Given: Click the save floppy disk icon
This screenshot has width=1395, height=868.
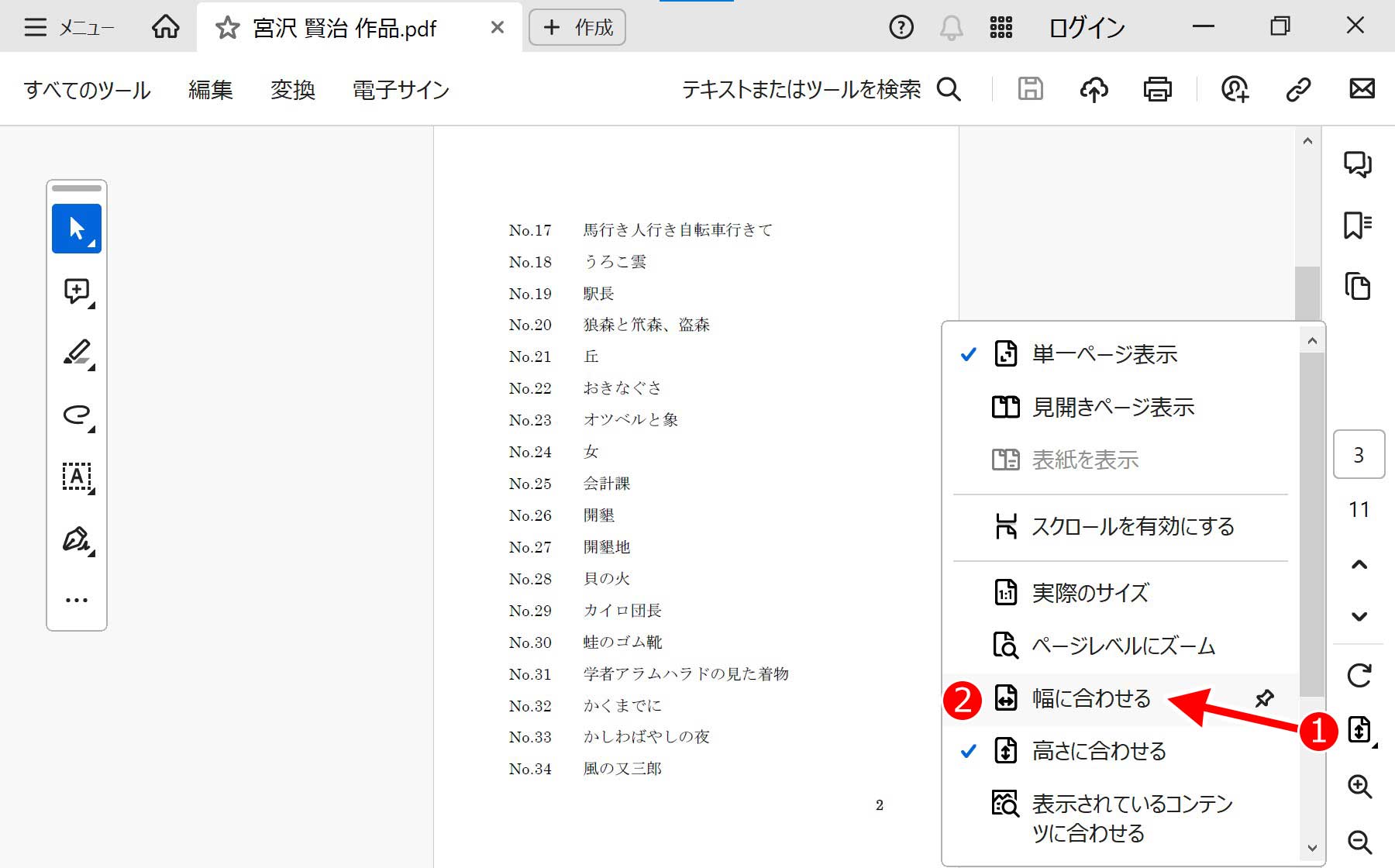Looking at the screenshot, I should [x=1030, y=89].
